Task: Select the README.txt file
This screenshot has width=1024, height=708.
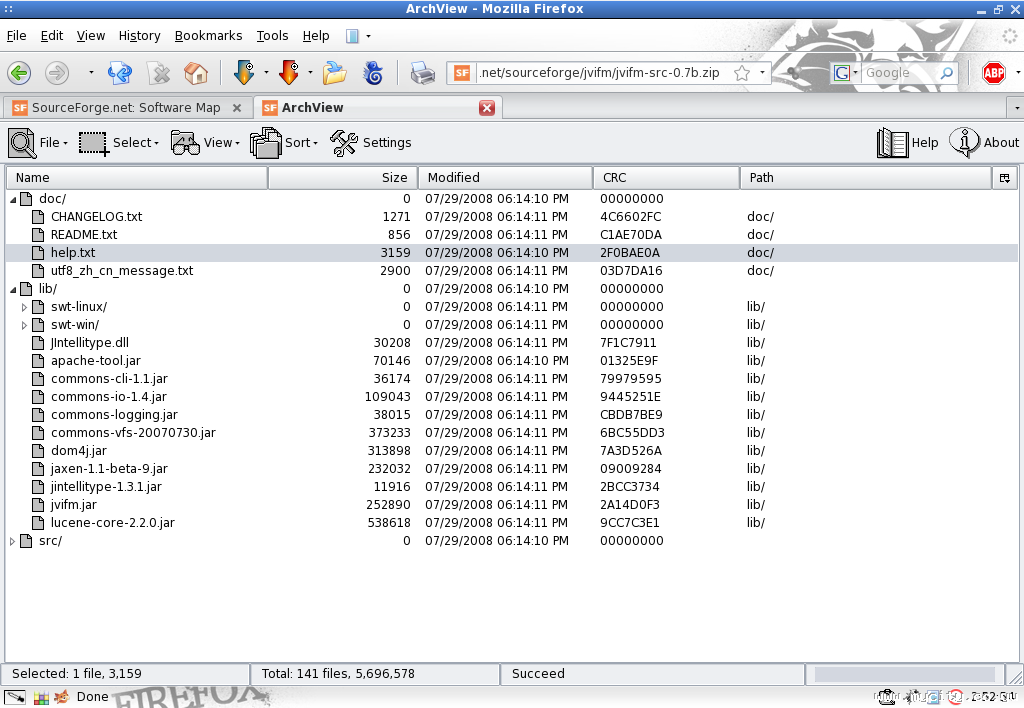Action: coord(84,234)
